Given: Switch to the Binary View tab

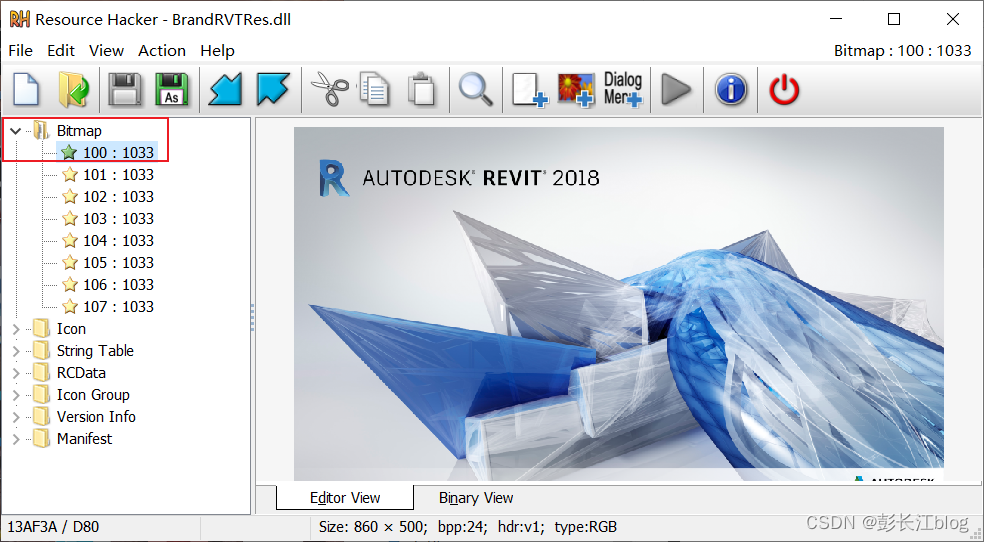Looking at the screenshot, I should tap(476, 497).
